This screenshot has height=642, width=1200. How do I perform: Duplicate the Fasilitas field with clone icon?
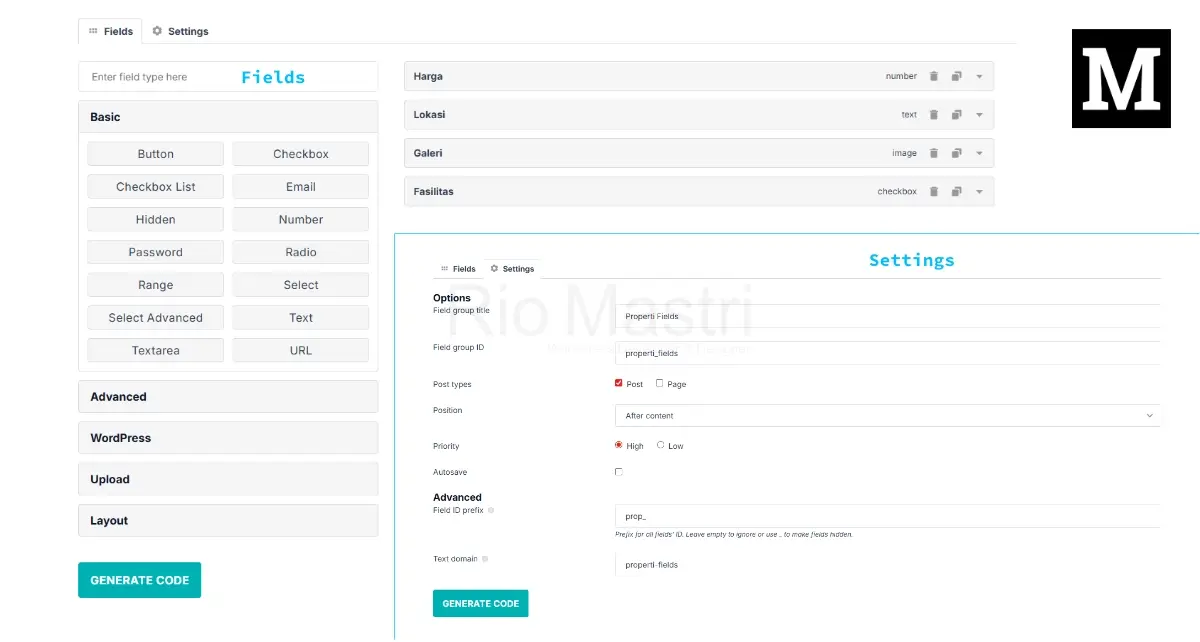tap(956, 191)
